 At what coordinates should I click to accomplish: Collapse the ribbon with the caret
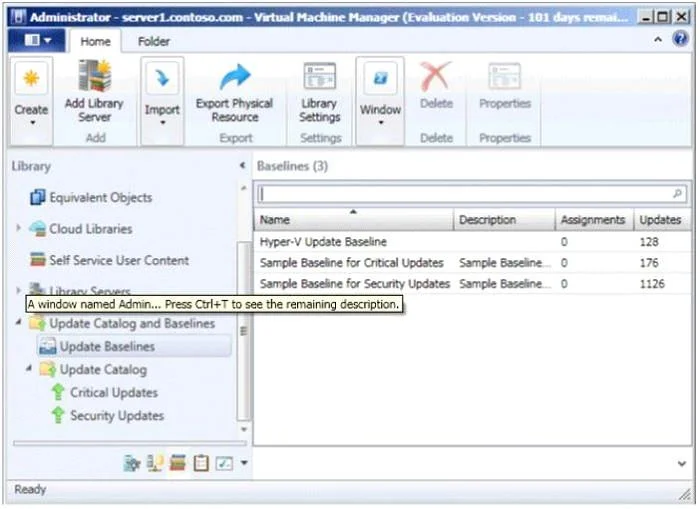(658, 39)
